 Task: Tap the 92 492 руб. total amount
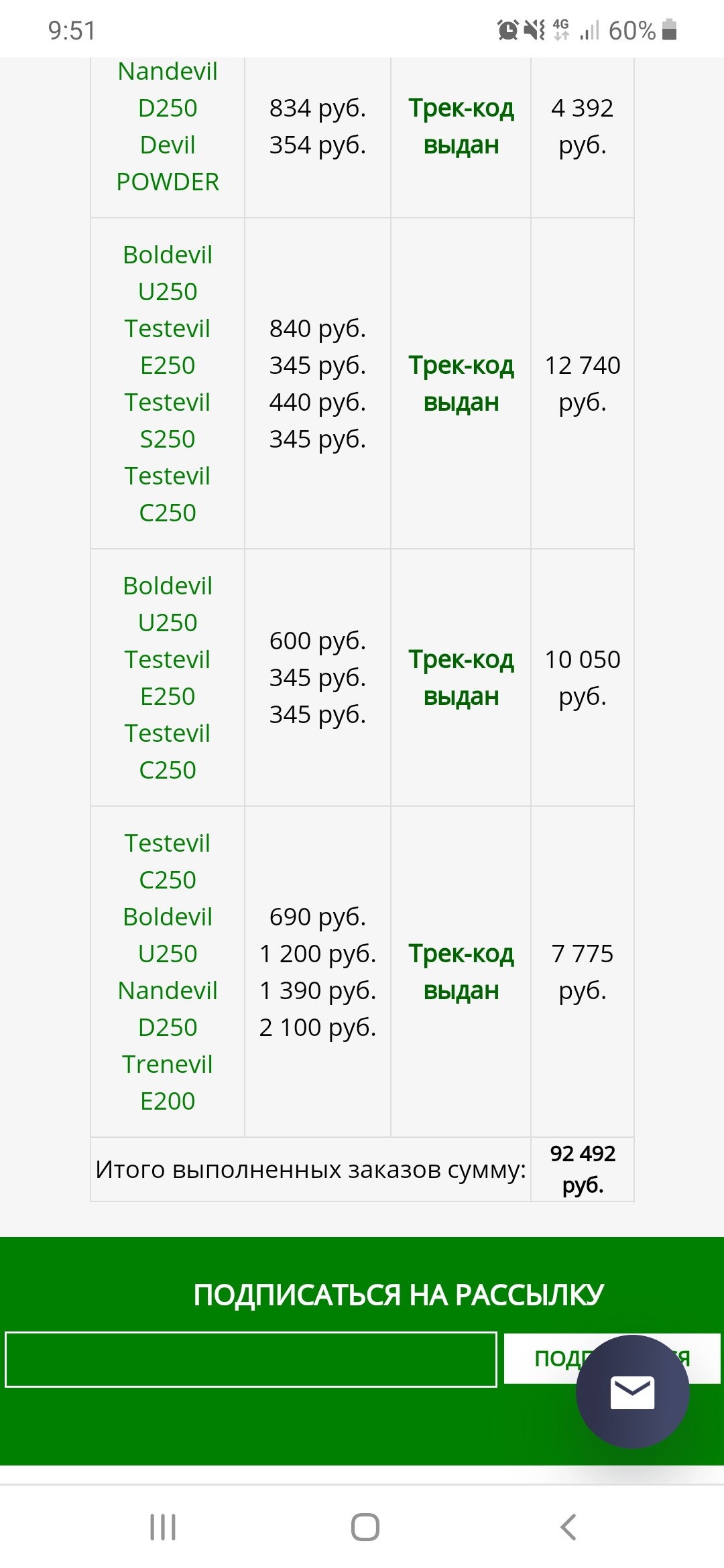[583, 1169]
